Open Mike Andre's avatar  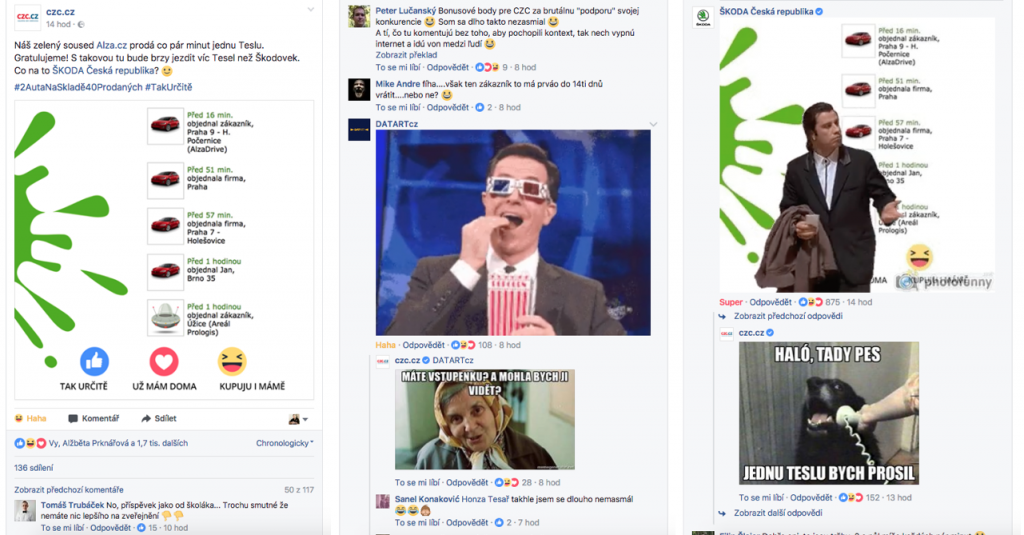[x=359, y=89]
